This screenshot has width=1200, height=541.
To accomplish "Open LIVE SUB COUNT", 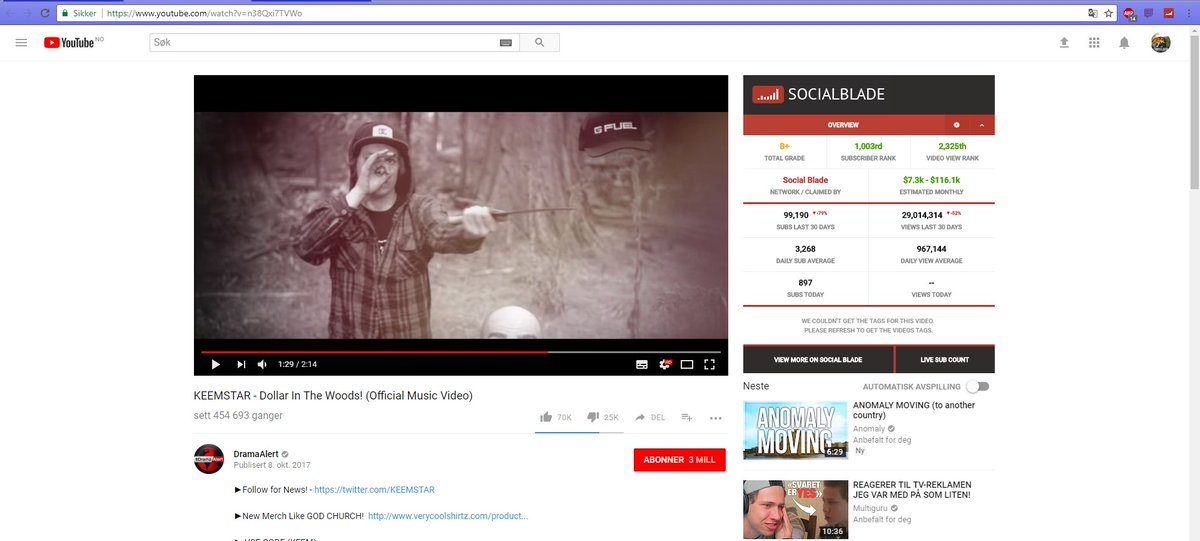I will (x=944, y=359).
